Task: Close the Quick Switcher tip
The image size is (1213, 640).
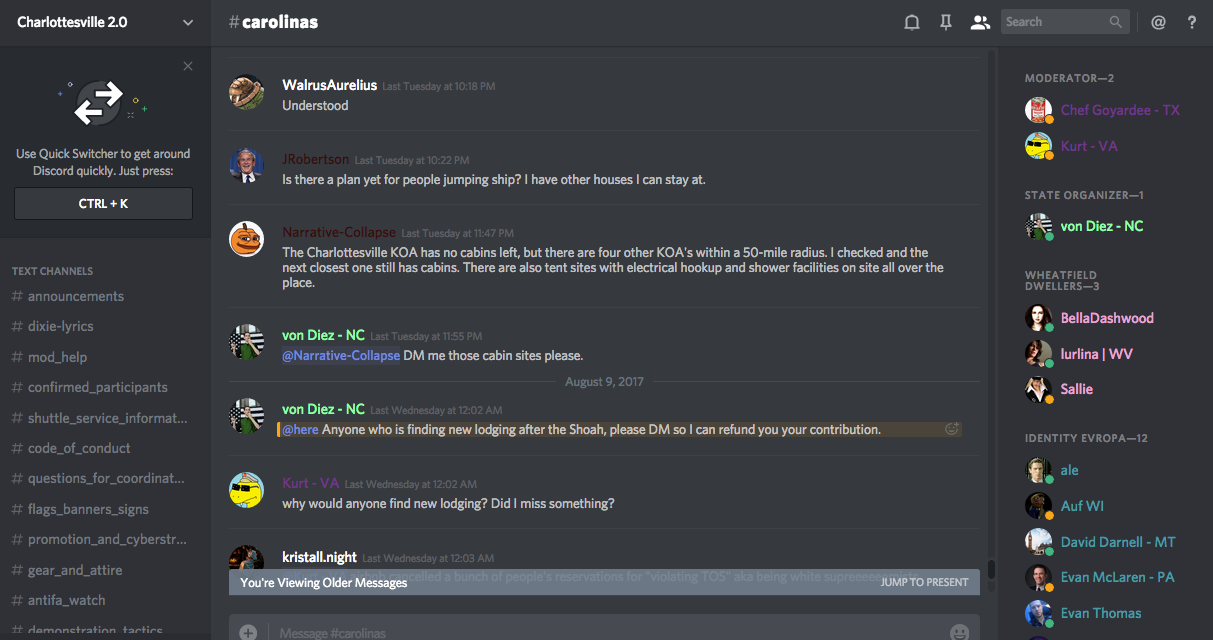Action: tap(188, 66)
